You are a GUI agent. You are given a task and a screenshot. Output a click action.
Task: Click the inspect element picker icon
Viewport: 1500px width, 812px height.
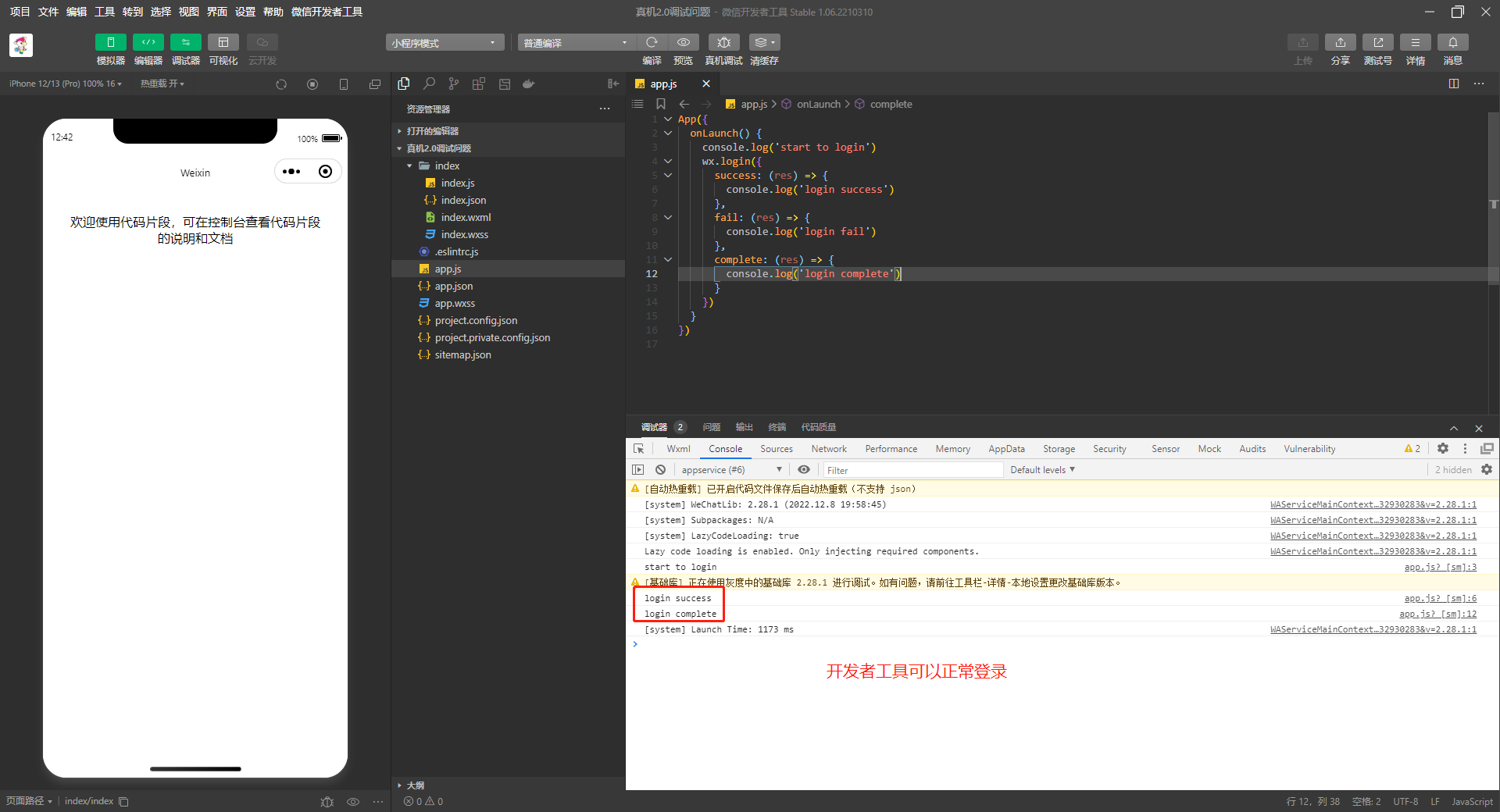point(639,449)
